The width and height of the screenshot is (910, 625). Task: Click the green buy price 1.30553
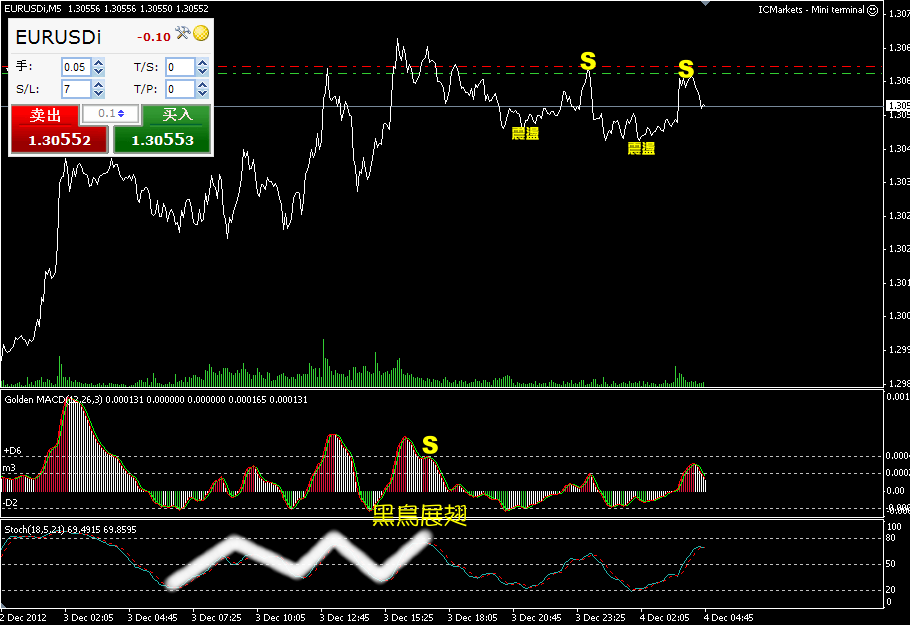point(162,140)
